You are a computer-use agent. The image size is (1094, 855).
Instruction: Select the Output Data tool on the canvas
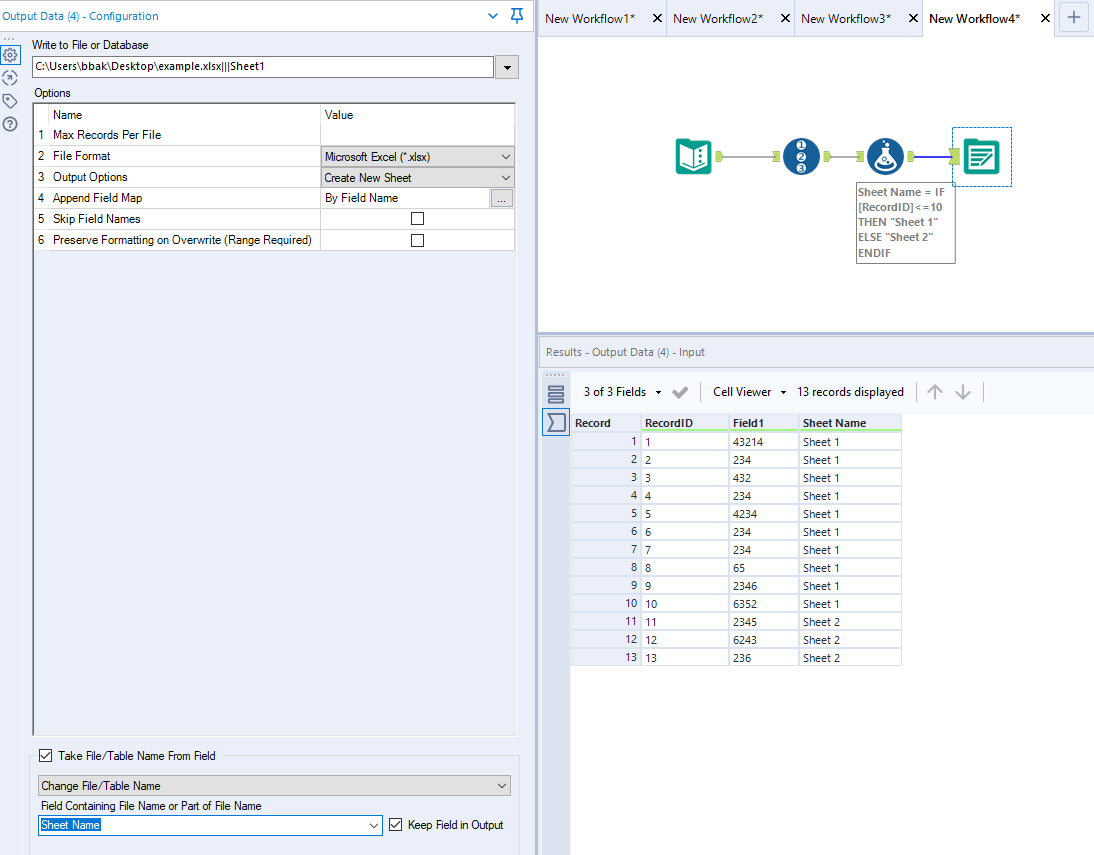pos(981,156)
